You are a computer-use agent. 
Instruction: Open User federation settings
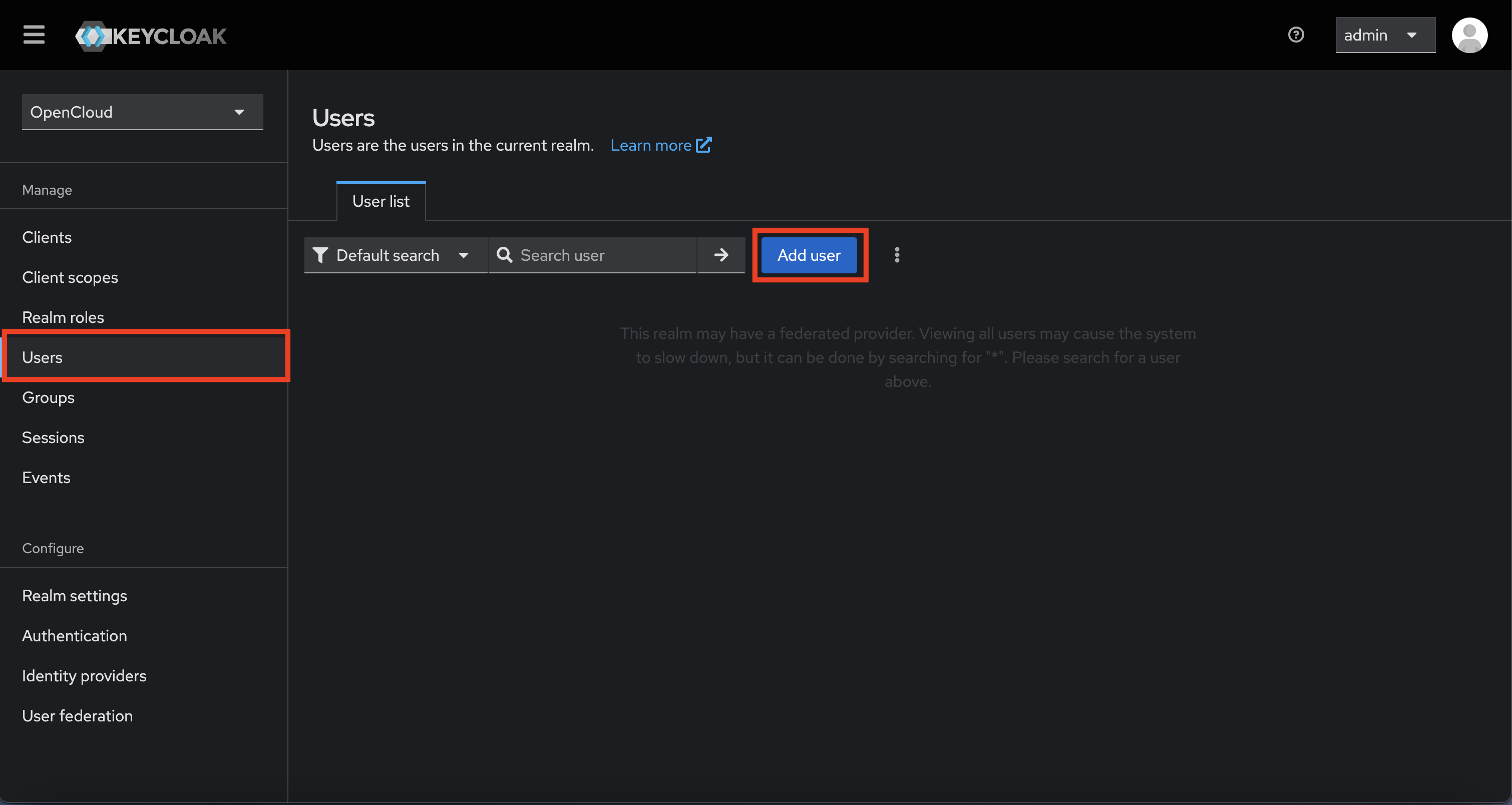point(77,716)
